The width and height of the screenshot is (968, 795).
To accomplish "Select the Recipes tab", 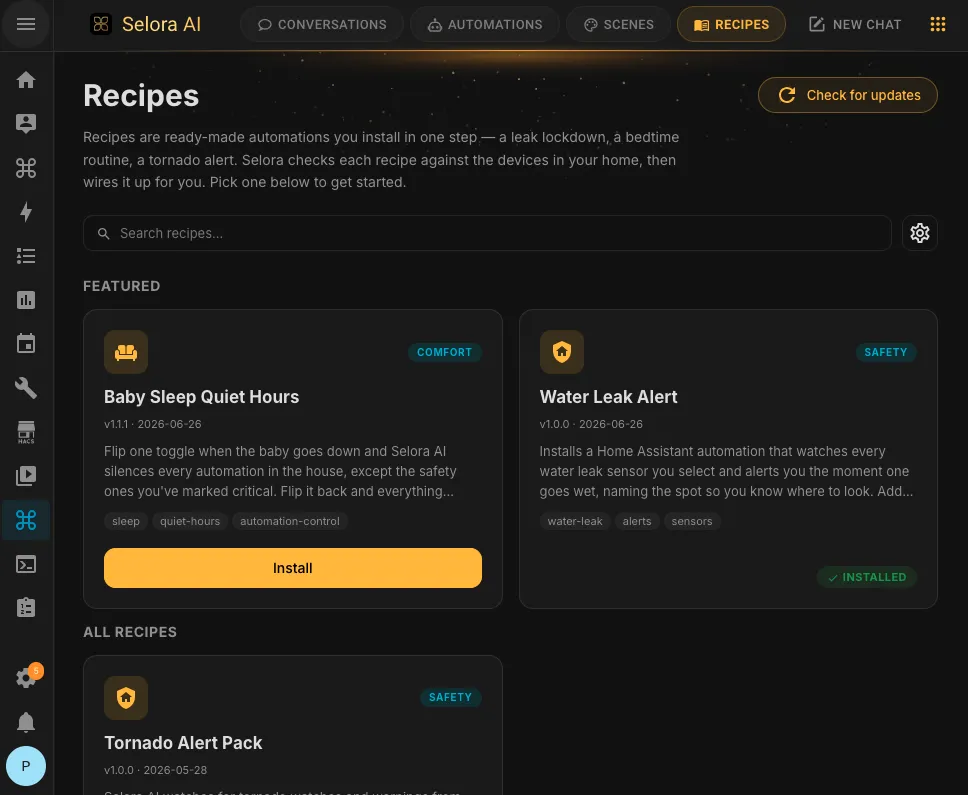I will click(x=732, y=24).
